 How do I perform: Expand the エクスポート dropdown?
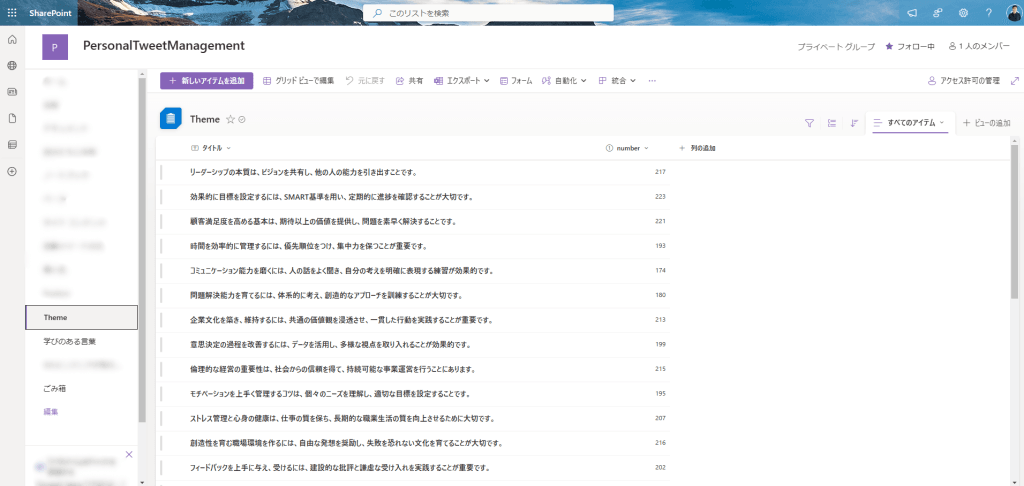click(462, 81)
